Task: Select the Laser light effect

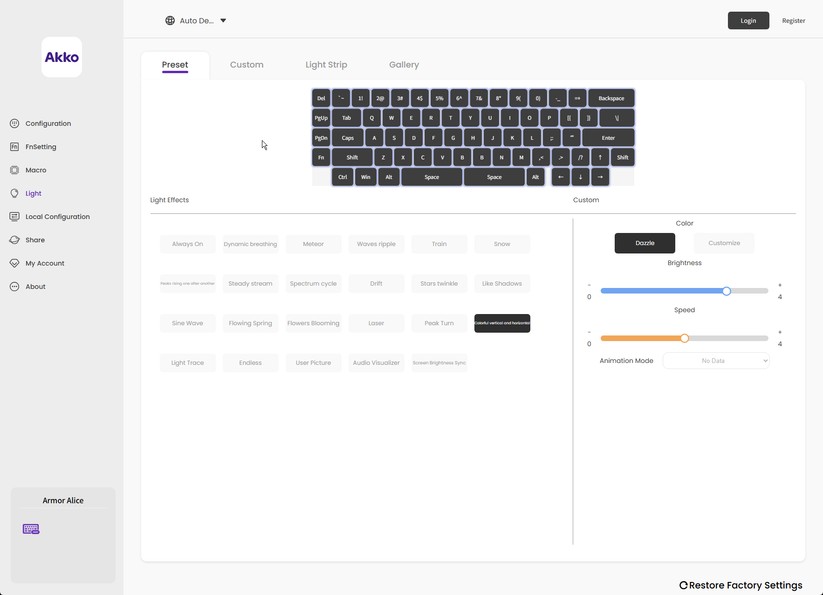Action: (376, 323)
